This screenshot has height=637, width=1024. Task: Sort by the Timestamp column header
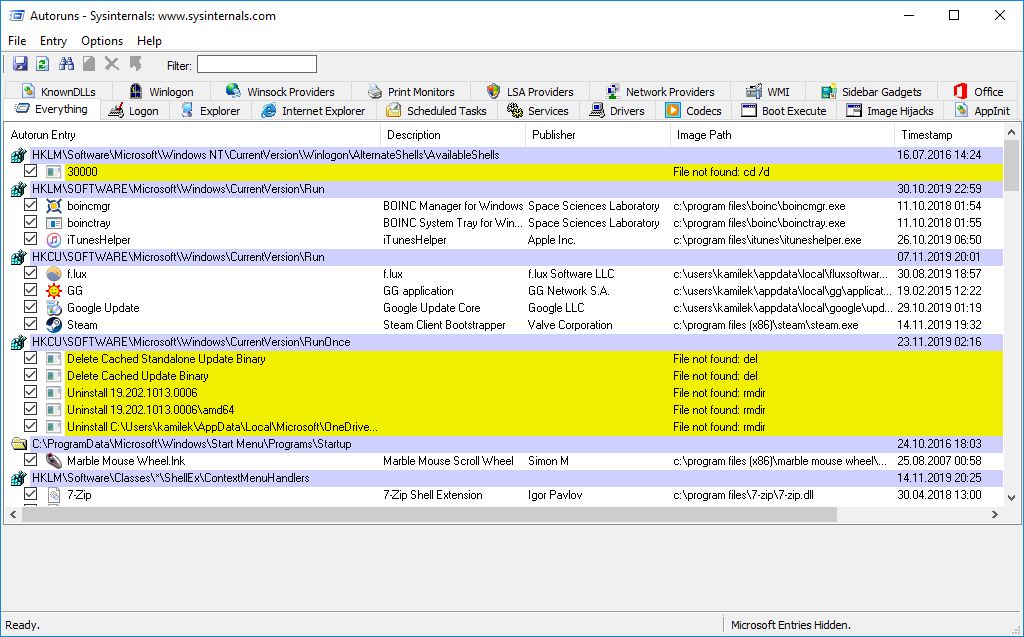click(926, 135)
